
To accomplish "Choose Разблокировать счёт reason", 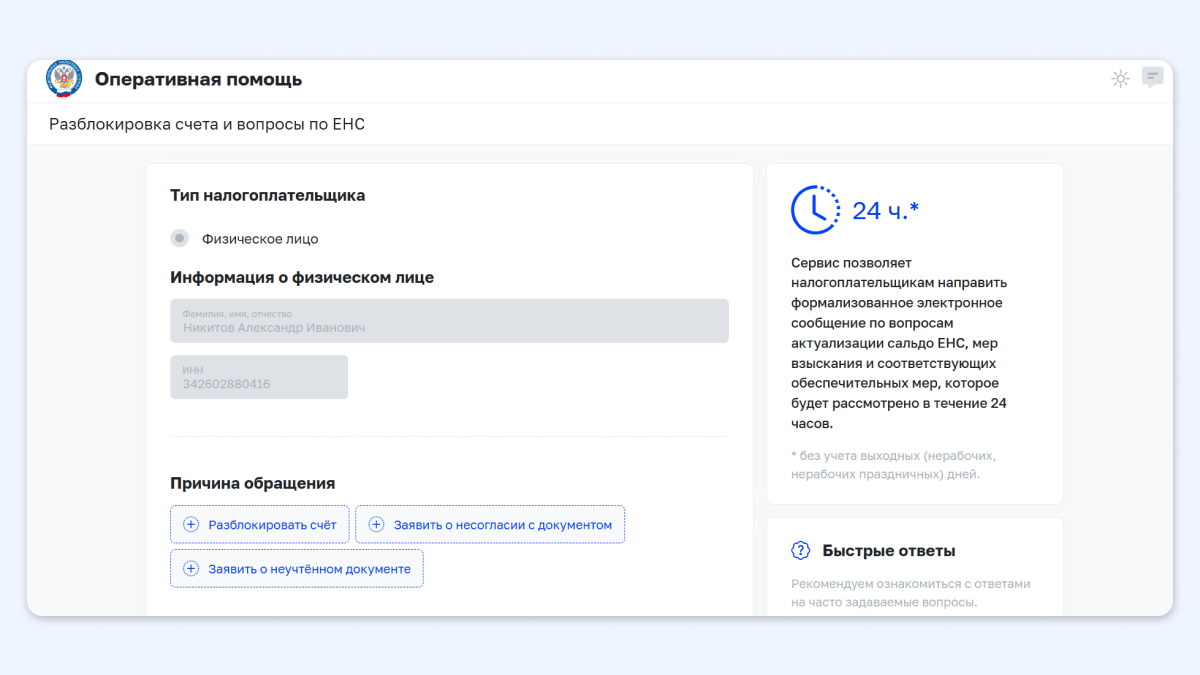I will tap(260, 525).
